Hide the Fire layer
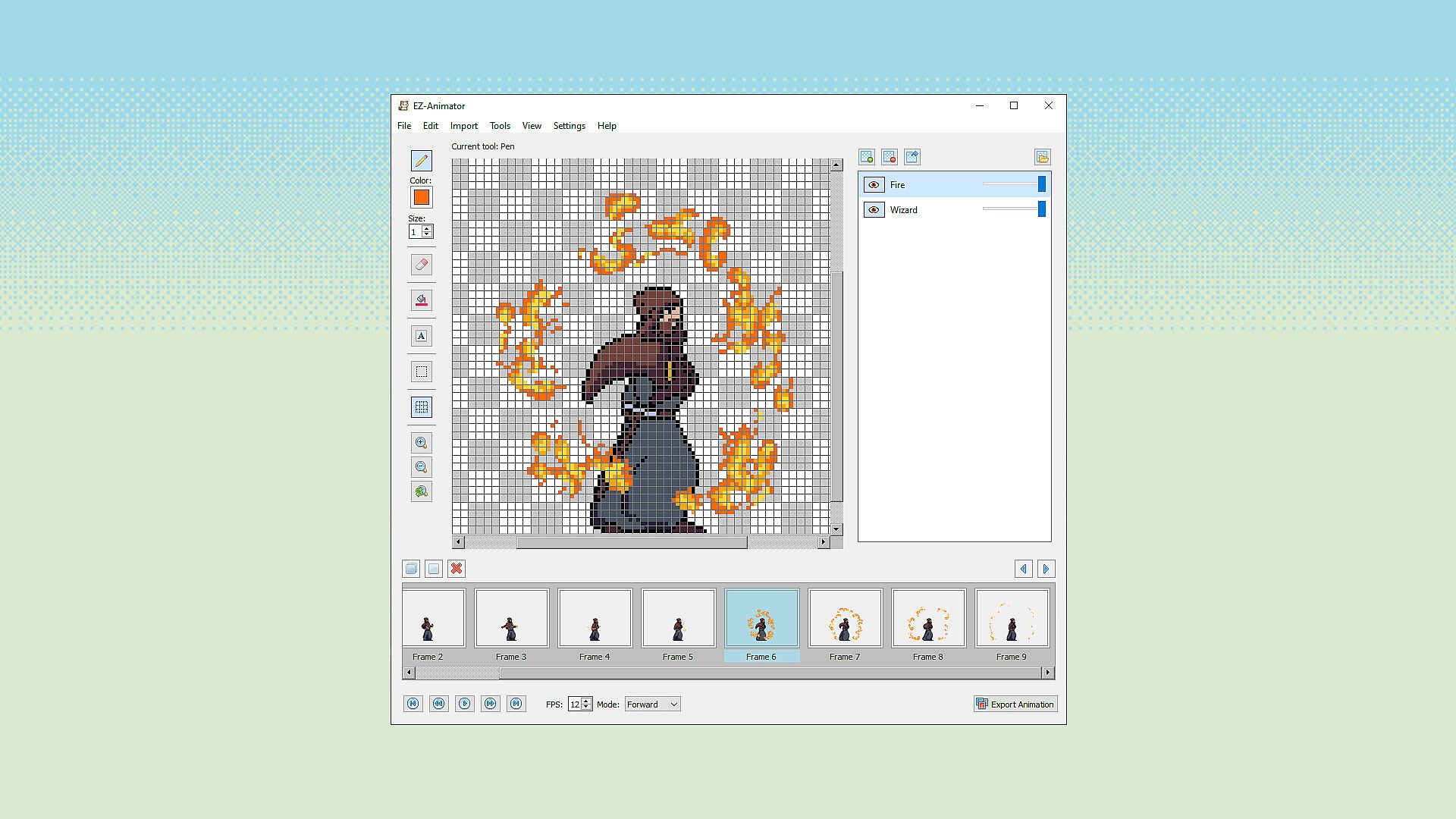The width and height of the screenshot is (1456, 819). click(x=874, y=185)
